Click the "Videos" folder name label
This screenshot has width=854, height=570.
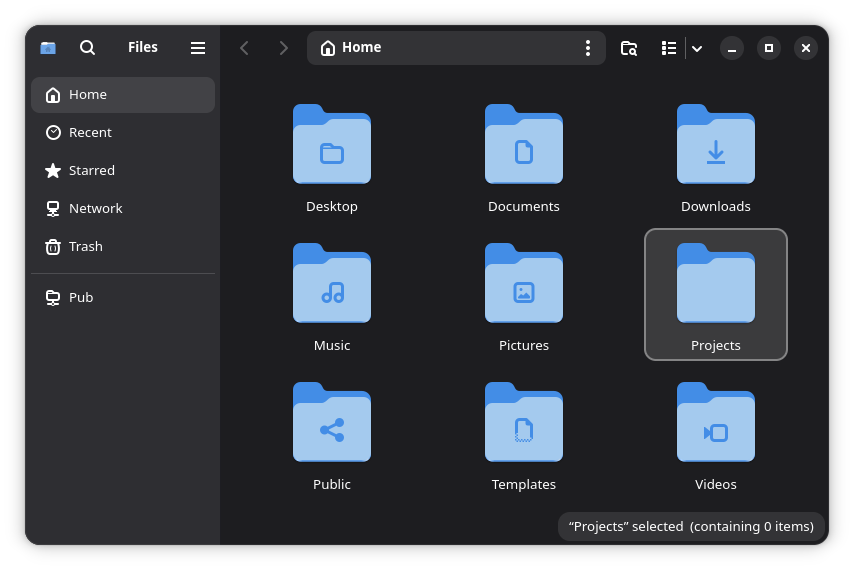click(x=716, y=484)
